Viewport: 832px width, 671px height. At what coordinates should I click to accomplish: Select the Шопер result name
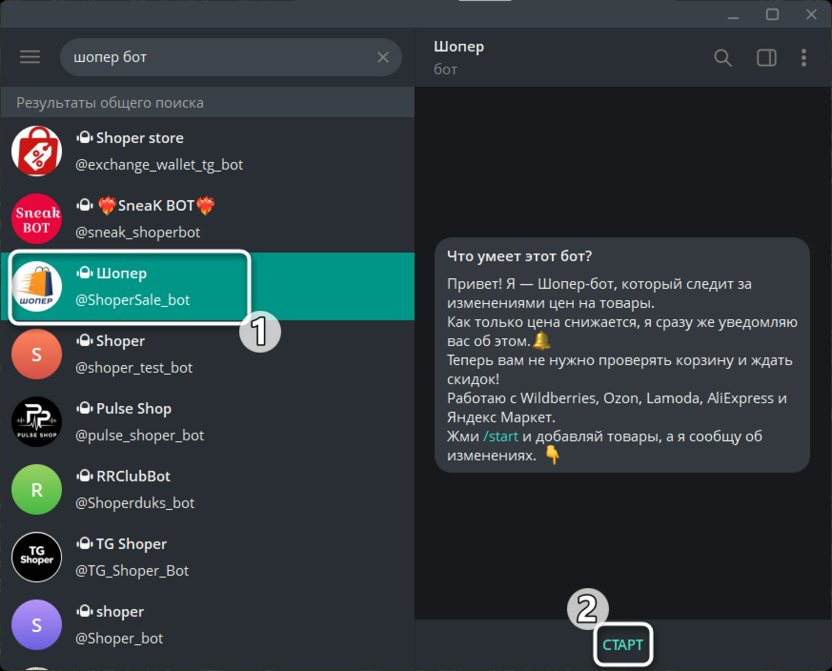[x=122, y=274]
